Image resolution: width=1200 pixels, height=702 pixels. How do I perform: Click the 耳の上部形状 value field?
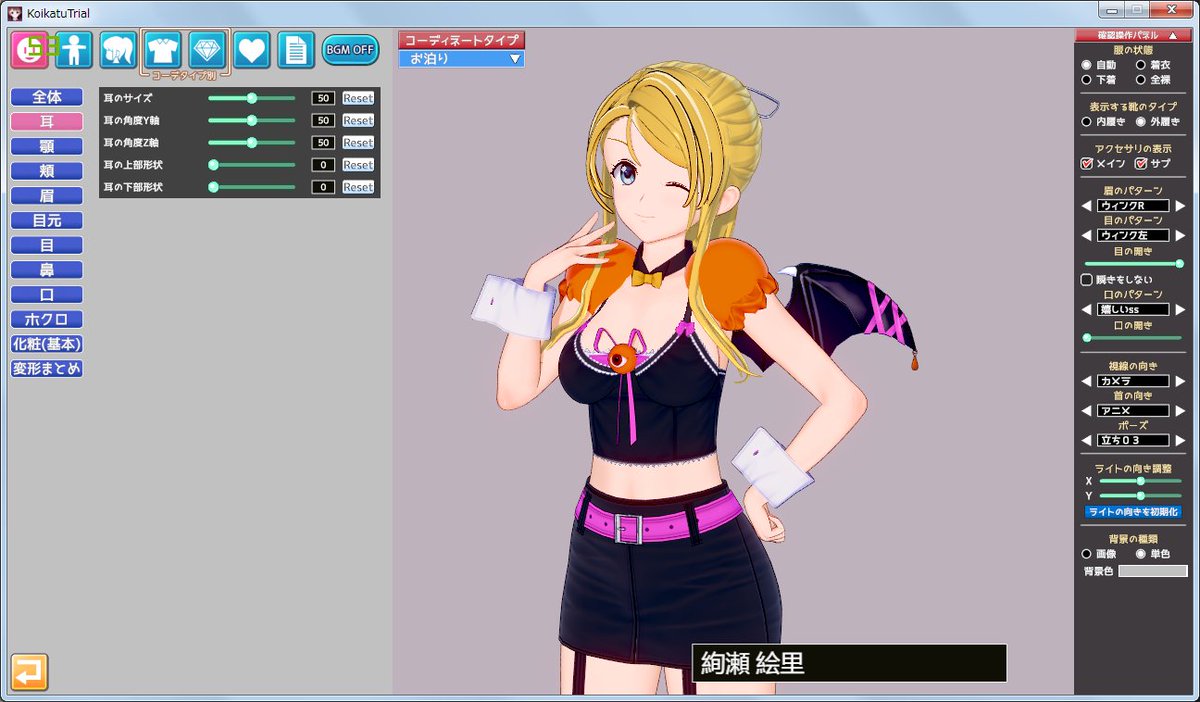[x=323, y=165]
